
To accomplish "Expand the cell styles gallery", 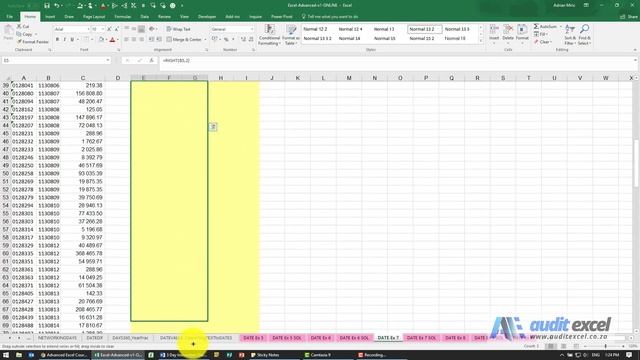I will click(x=480, y=41).
